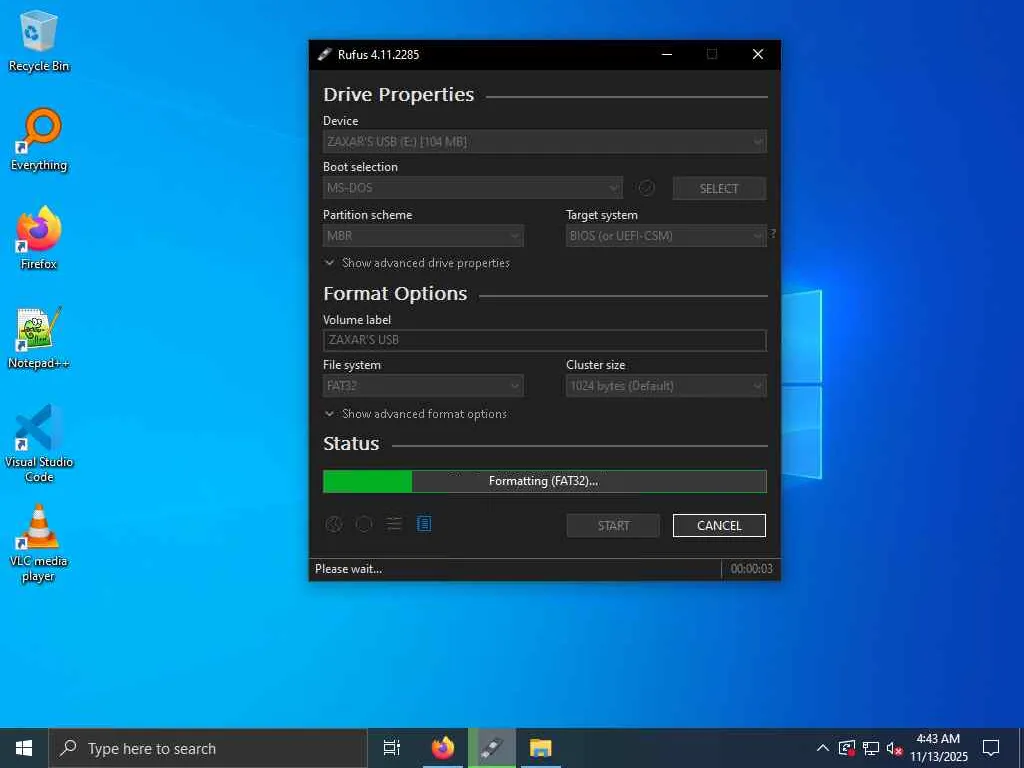This screenshot has width=1024, height=768.
Task: Open the Cluster size dropdown
Action: point(666,386)
